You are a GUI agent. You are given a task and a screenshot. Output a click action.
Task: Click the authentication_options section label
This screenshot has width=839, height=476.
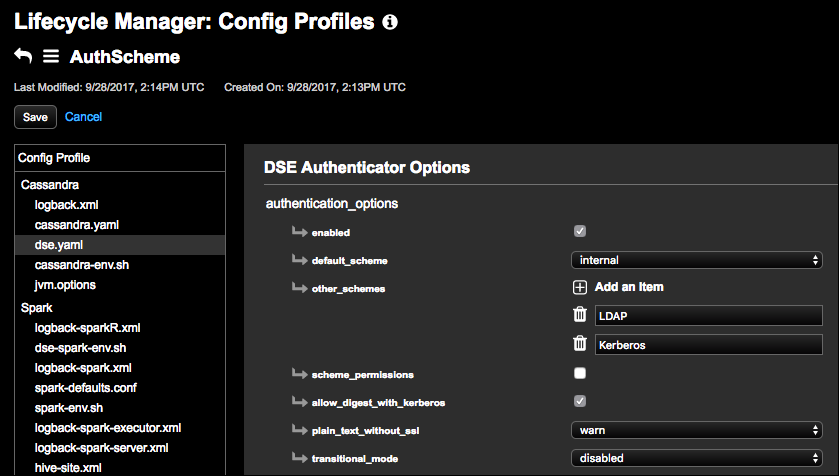click(332, 204)
